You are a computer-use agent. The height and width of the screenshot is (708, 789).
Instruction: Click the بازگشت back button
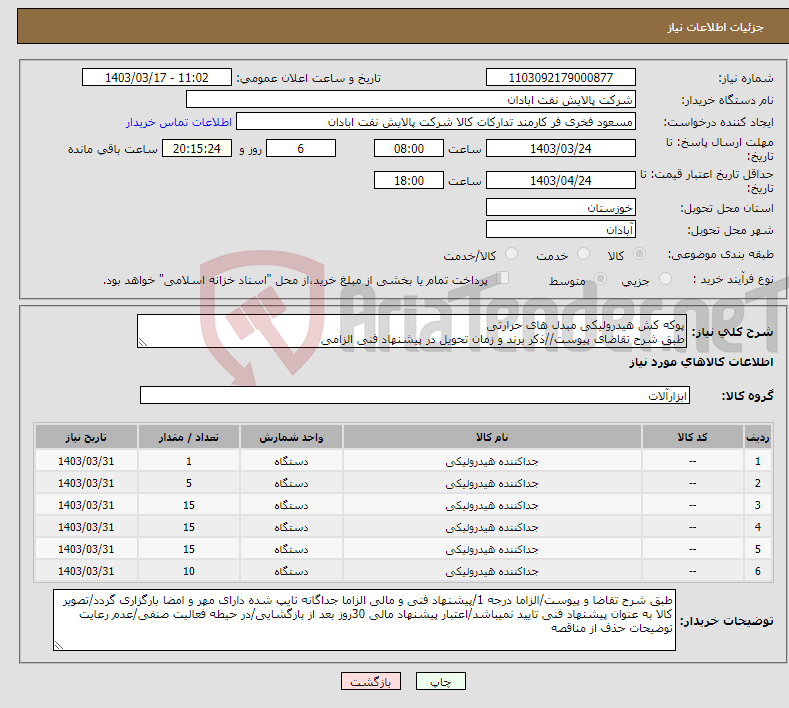(371, 681)
